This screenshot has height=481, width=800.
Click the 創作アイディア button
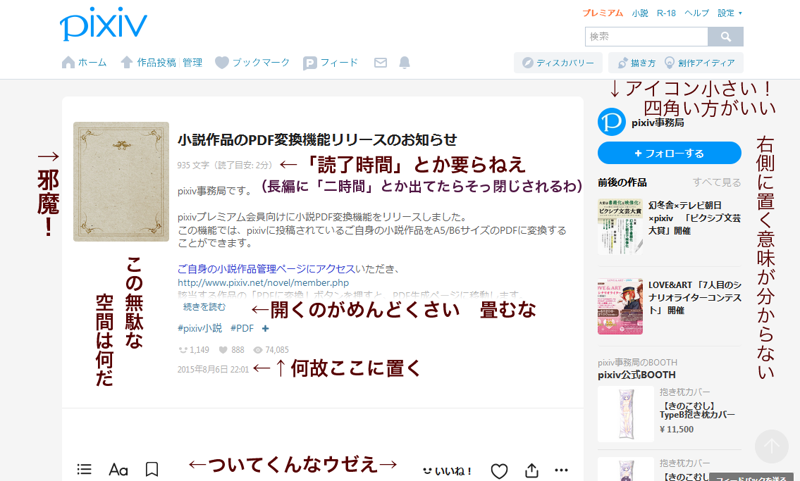click(699, 63)
